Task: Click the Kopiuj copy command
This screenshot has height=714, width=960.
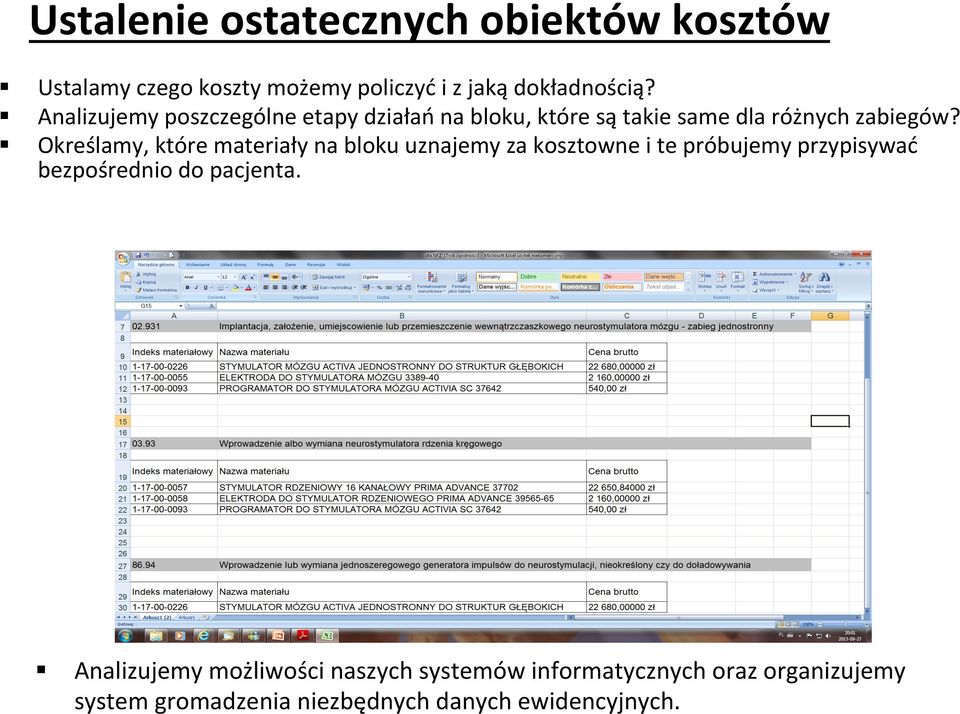Action: tap(146, 282)
